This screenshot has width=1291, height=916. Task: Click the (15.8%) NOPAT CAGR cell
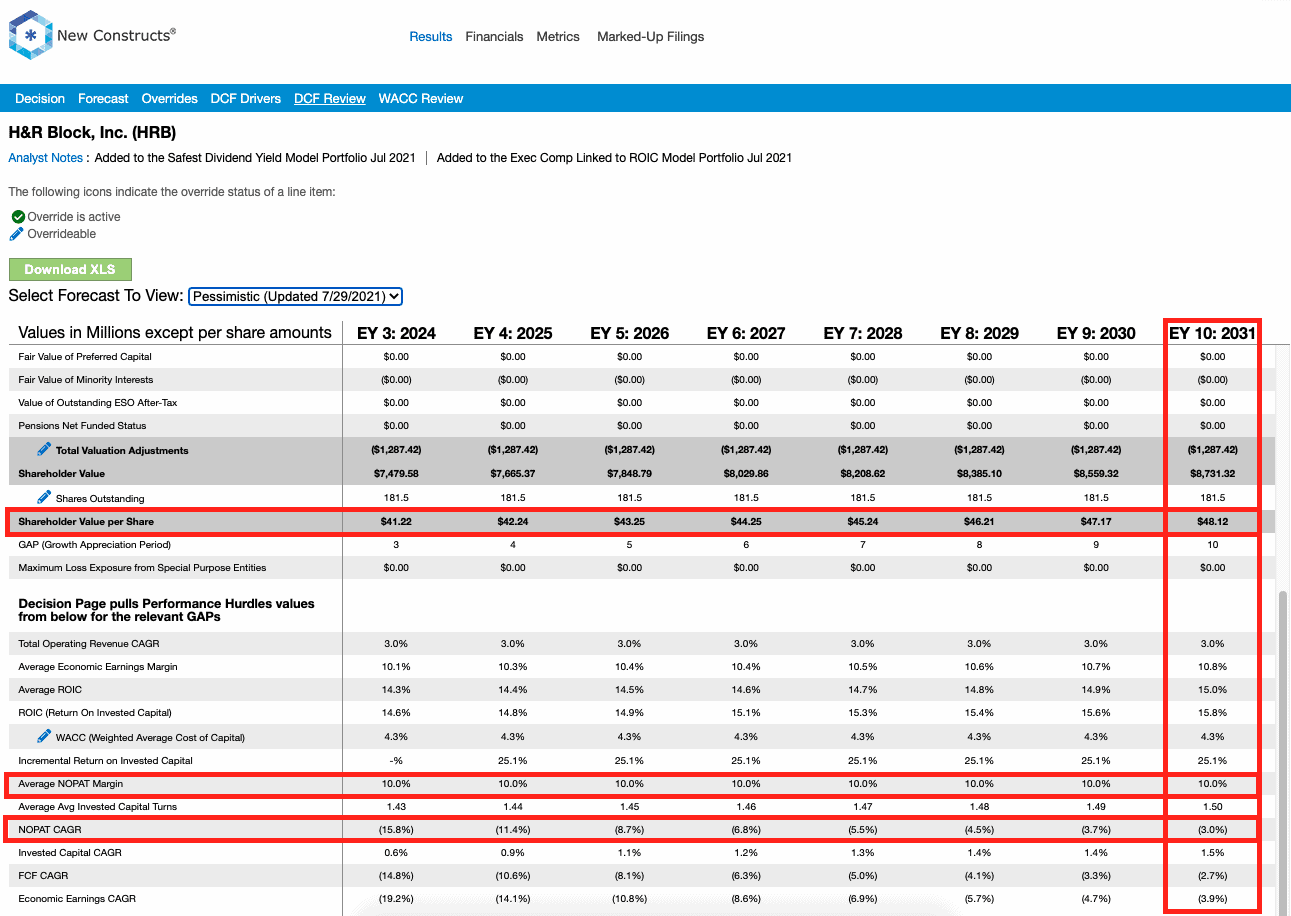(x=396, y=830)
